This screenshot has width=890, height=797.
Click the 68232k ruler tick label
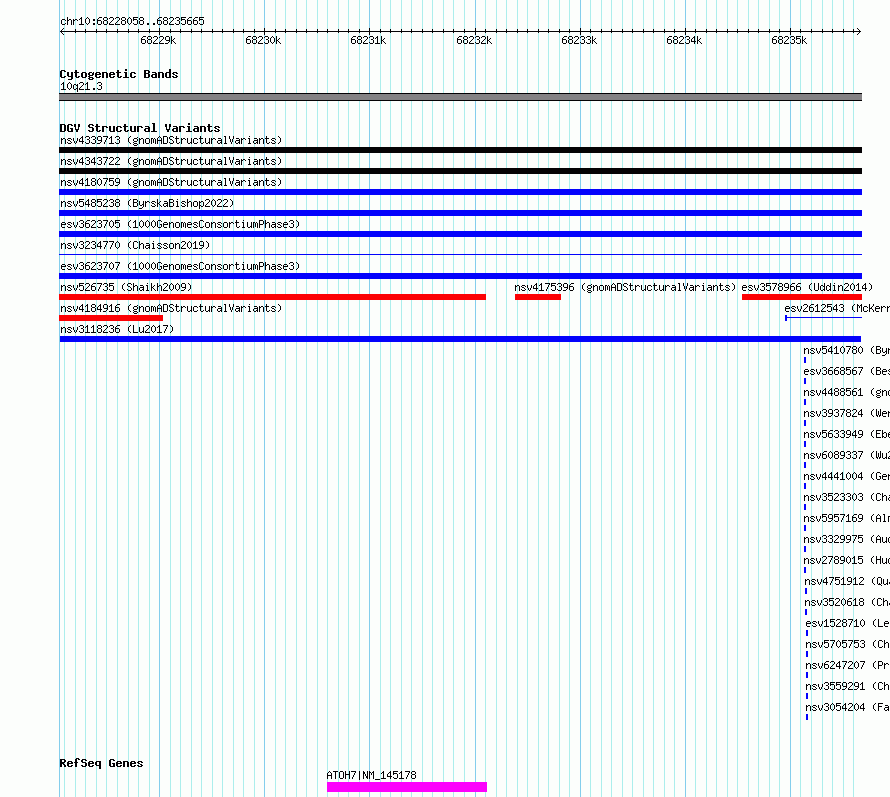click(474, 40)
